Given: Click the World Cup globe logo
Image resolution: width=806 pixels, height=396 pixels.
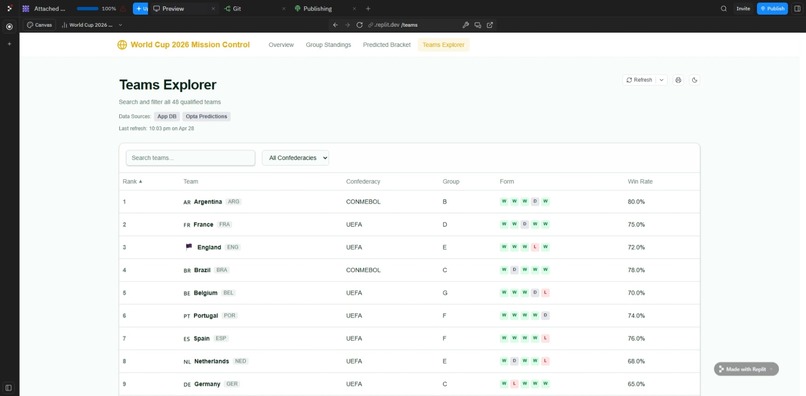Looking at the screenshot, I should coord(122,45).
